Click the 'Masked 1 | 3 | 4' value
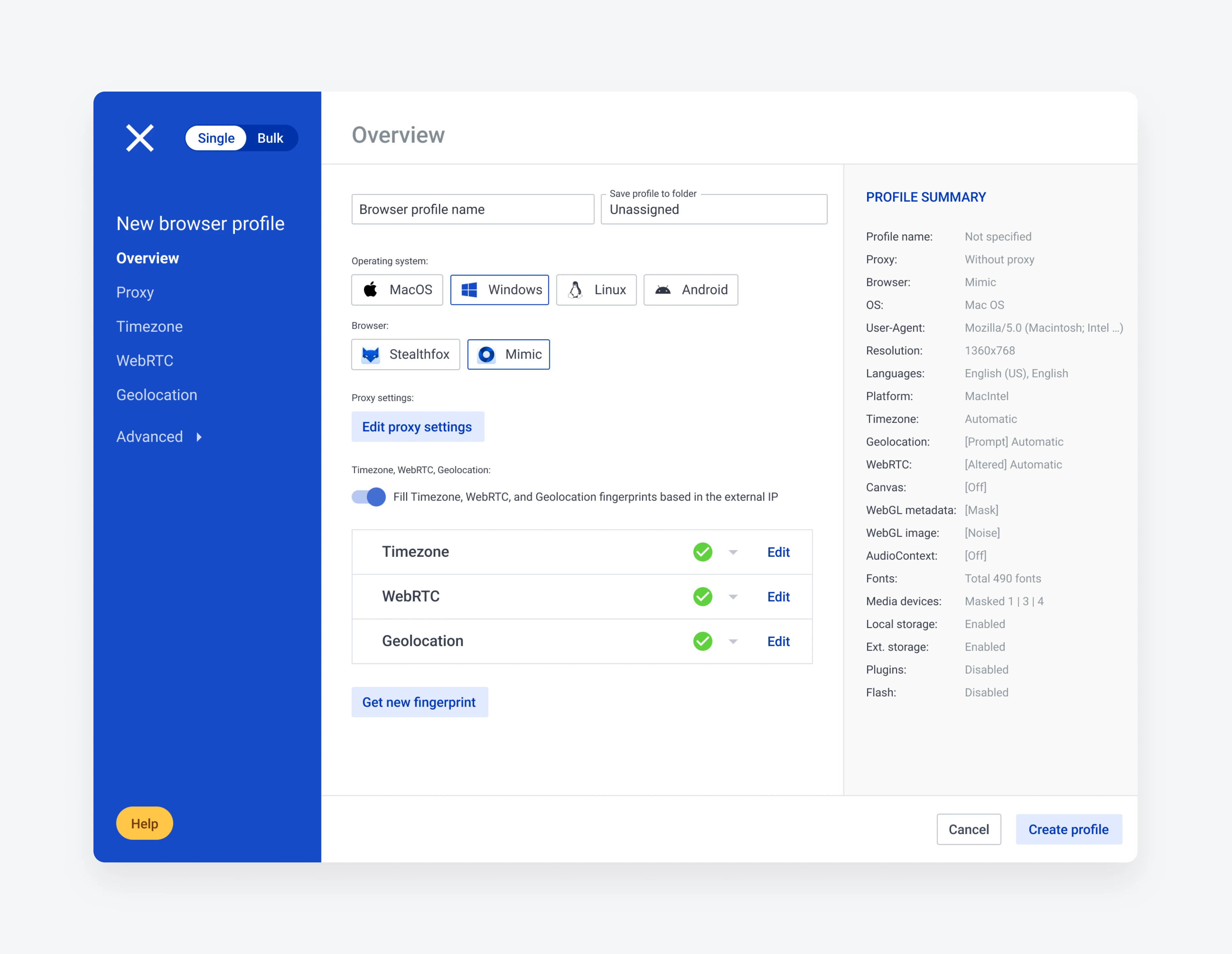 click(1004, 601)
